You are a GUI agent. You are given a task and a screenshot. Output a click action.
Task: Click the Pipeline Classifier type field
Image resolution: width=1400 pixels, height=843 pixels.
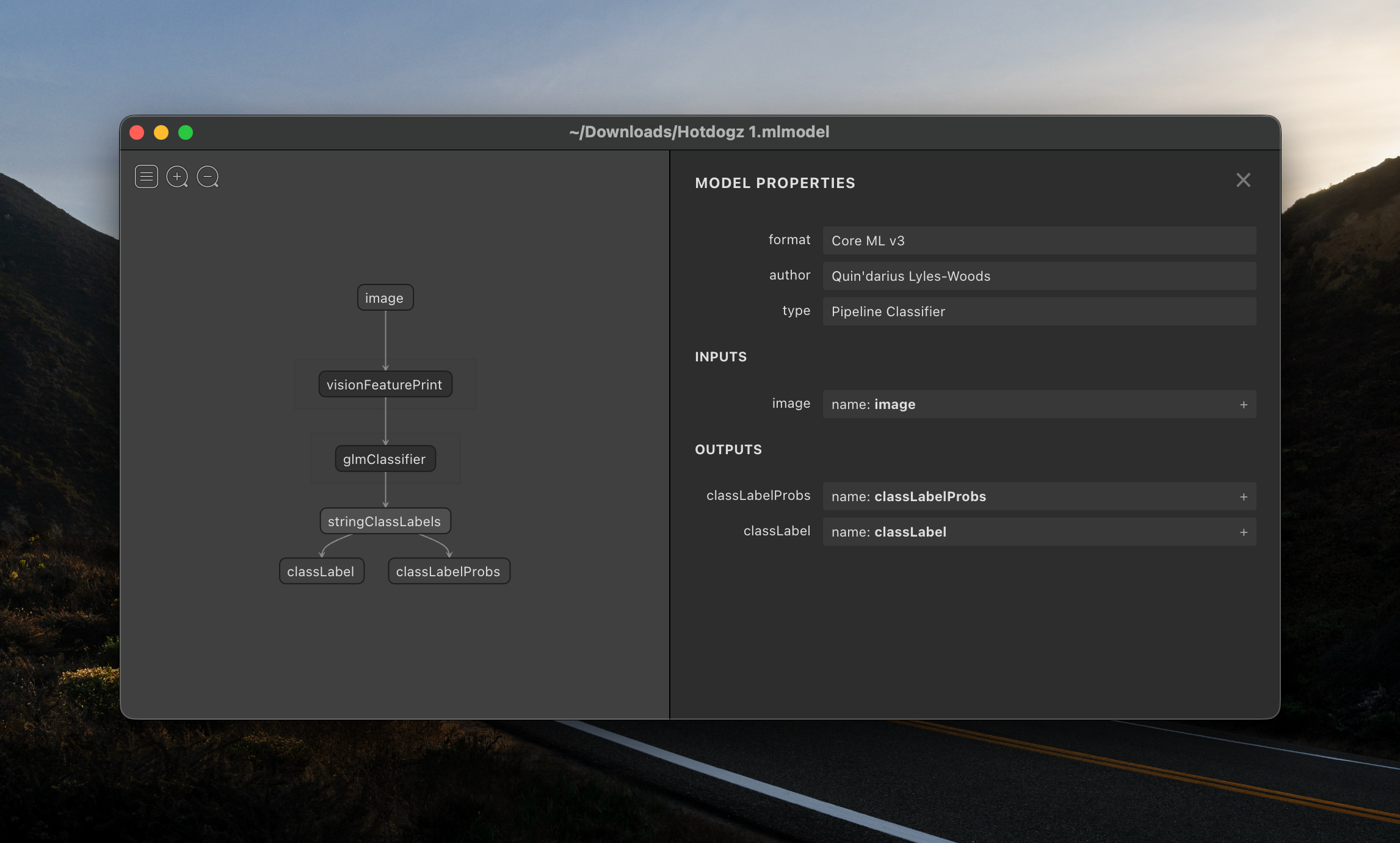[x=1038, y=311]
